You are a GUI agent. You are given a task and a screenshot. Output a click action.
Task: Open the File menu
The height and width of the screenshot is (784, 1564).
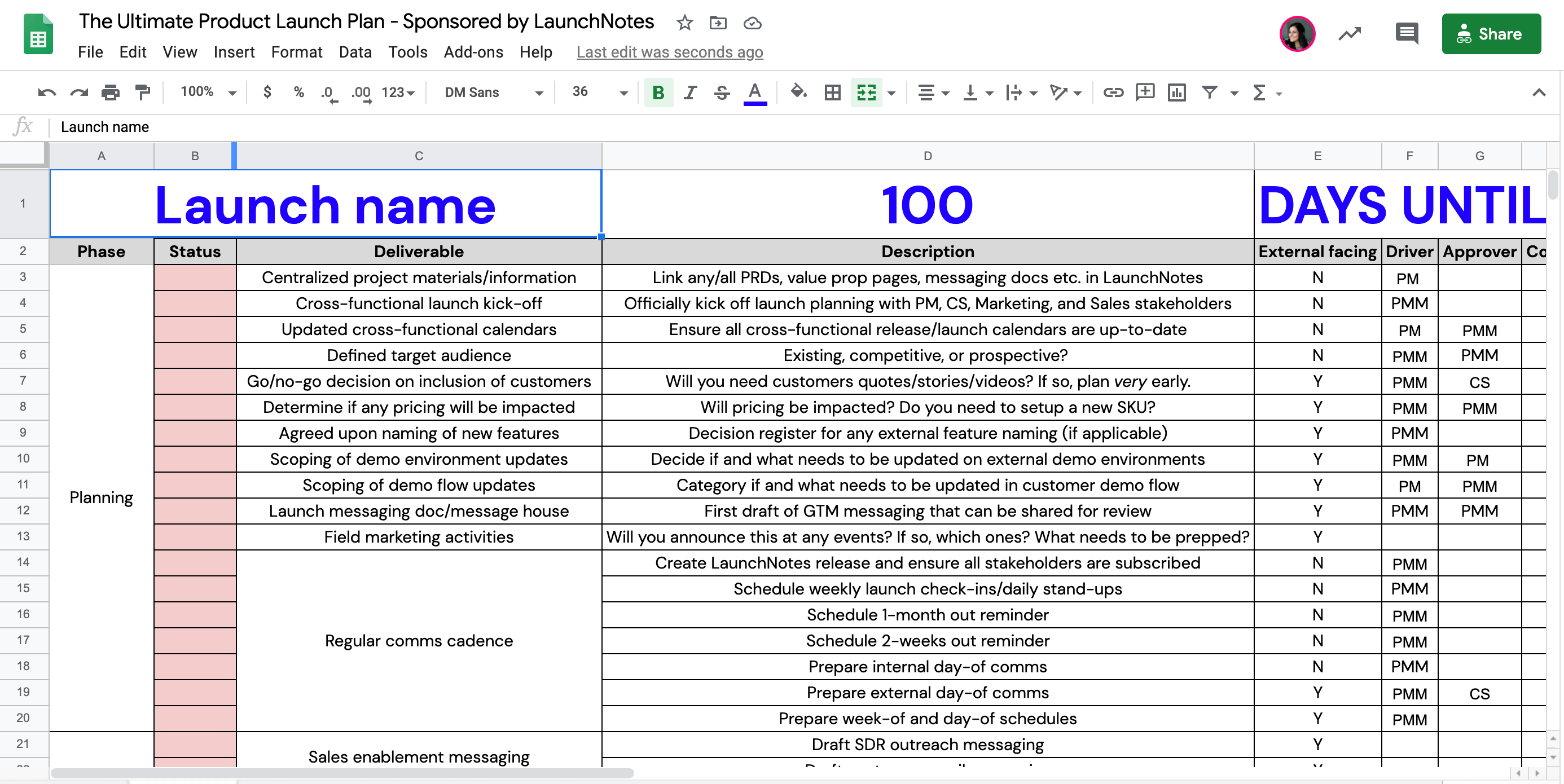click(90, 52)
